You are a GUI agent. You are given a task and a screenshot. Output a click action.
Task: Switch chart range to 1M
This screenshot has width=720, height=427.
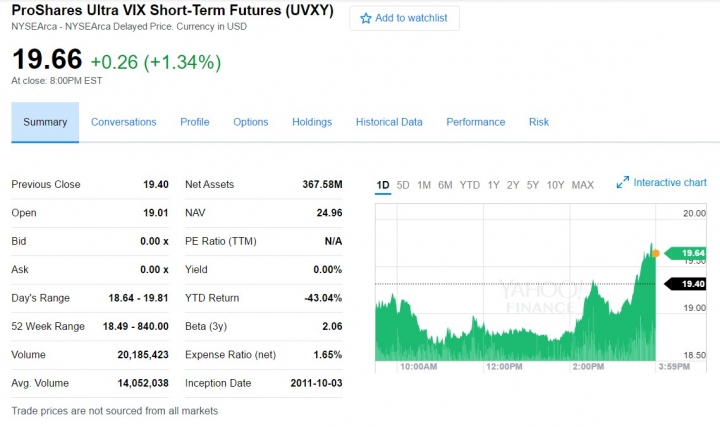[424, 185]
